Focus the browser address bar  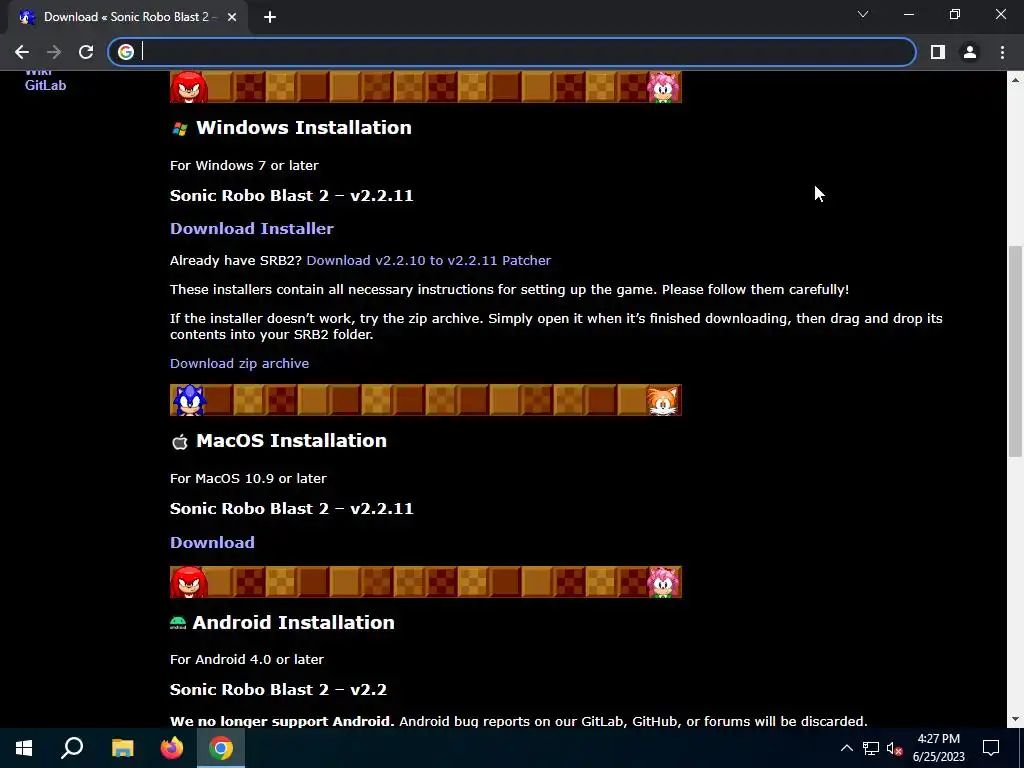[512, 52]
